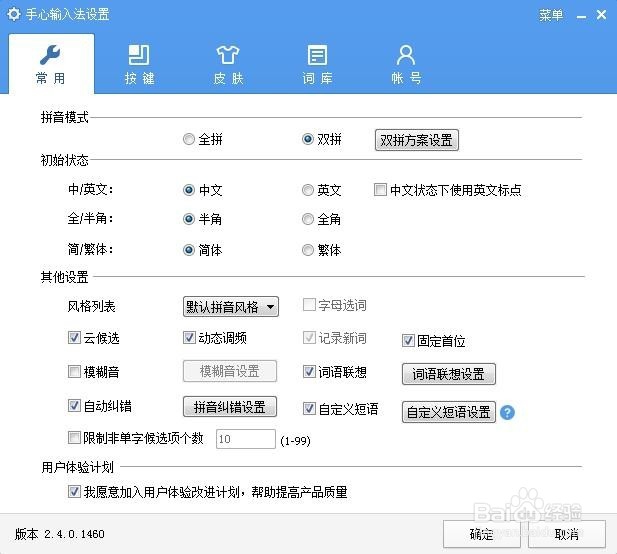Select 英文 initial language radio

[x=308, y=190]
